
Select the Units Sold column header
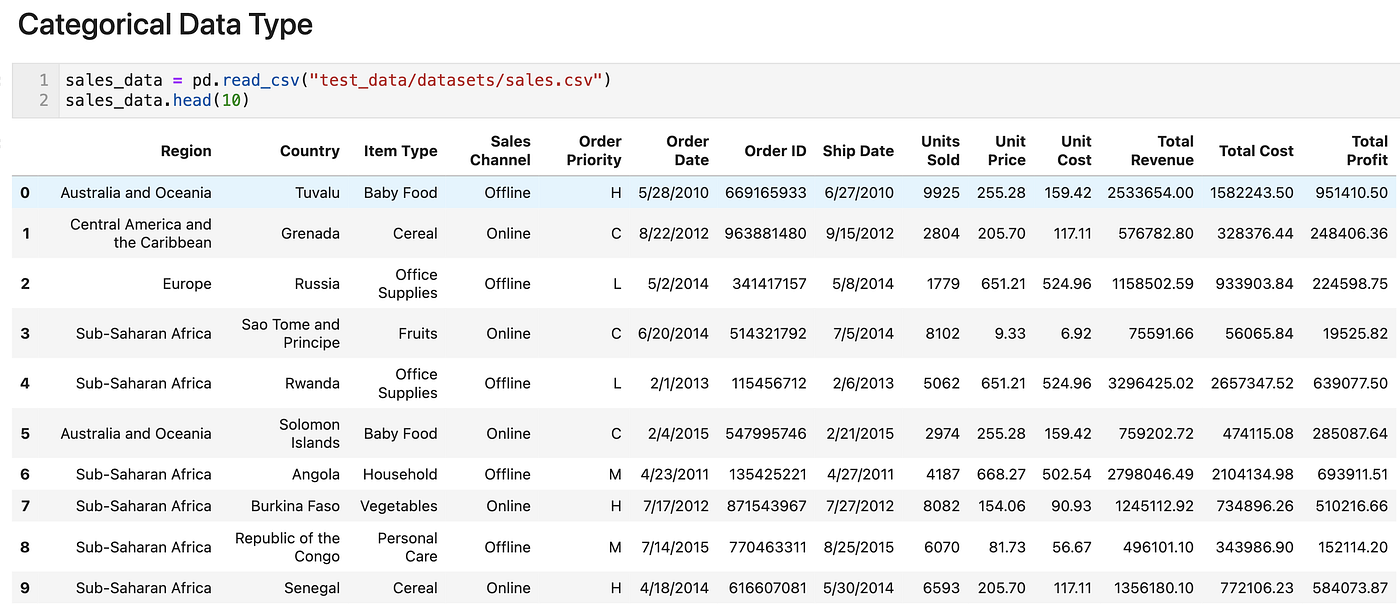click(x=941, y=151)
